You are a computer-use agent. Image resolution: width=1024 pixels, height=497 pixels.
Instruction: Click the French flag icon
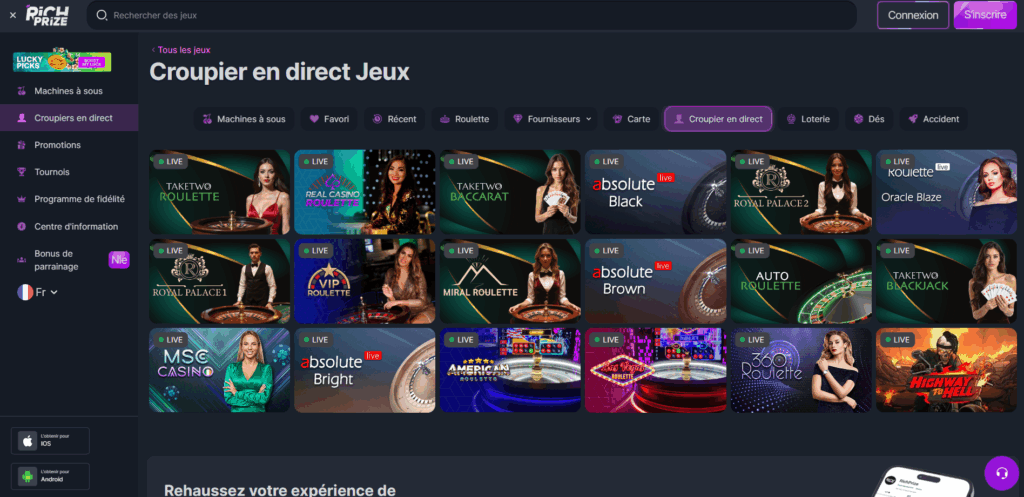tap(25, 292)
